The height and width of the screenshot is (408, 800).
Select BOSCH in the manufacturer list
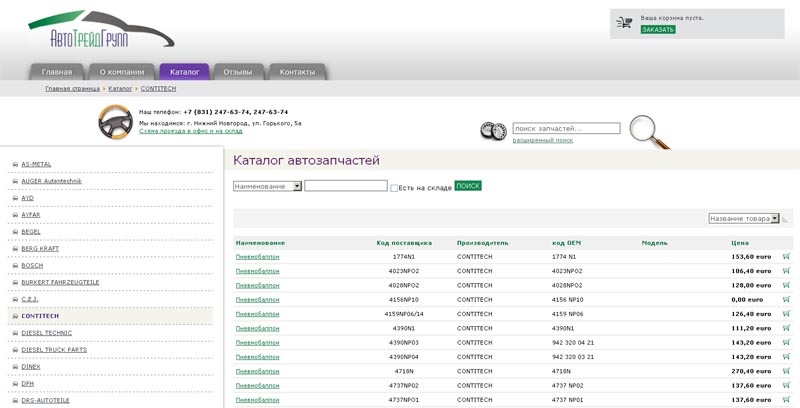coord(31,265)
